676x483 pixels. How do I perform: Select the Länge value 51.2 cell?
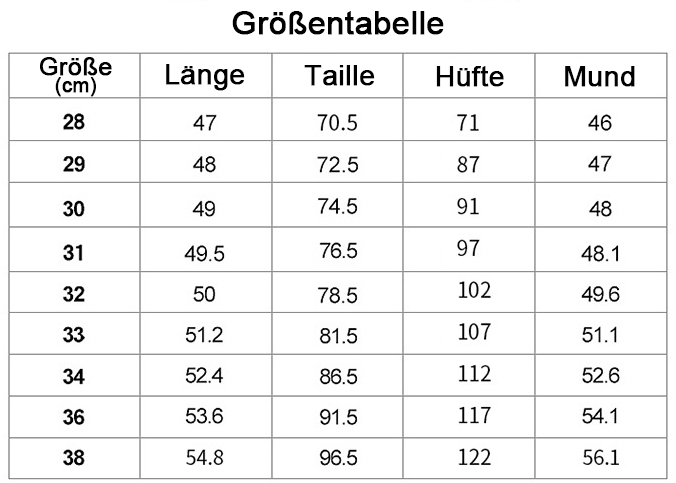[204, 335]
